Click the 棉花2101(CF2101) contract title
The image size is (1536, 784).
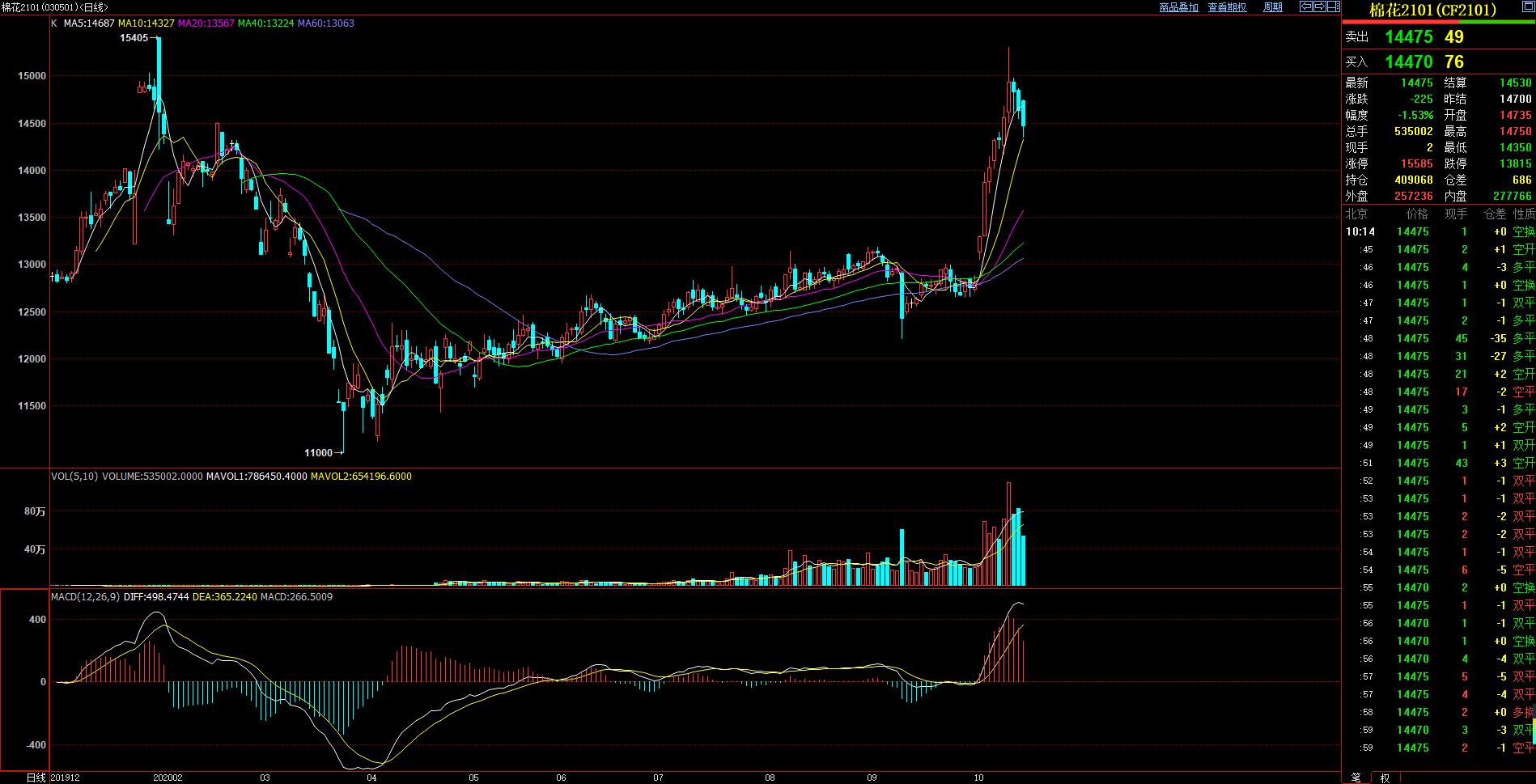click(1432, 11)
